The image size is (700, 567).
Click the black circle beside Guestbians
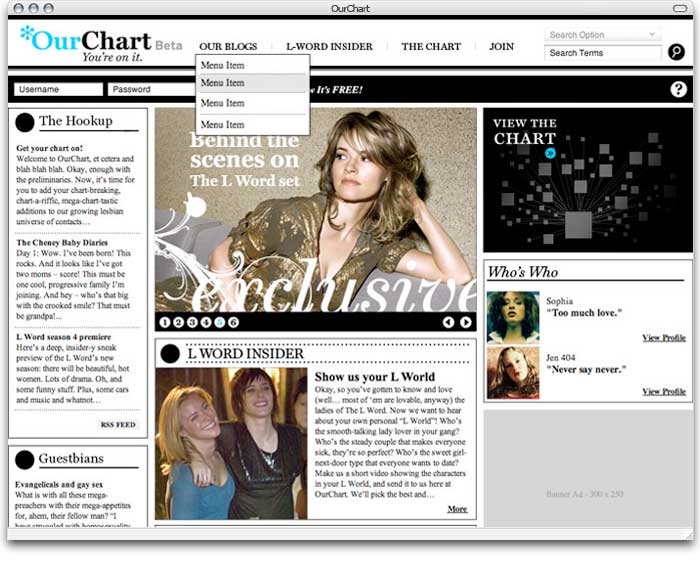click(25, 460)
